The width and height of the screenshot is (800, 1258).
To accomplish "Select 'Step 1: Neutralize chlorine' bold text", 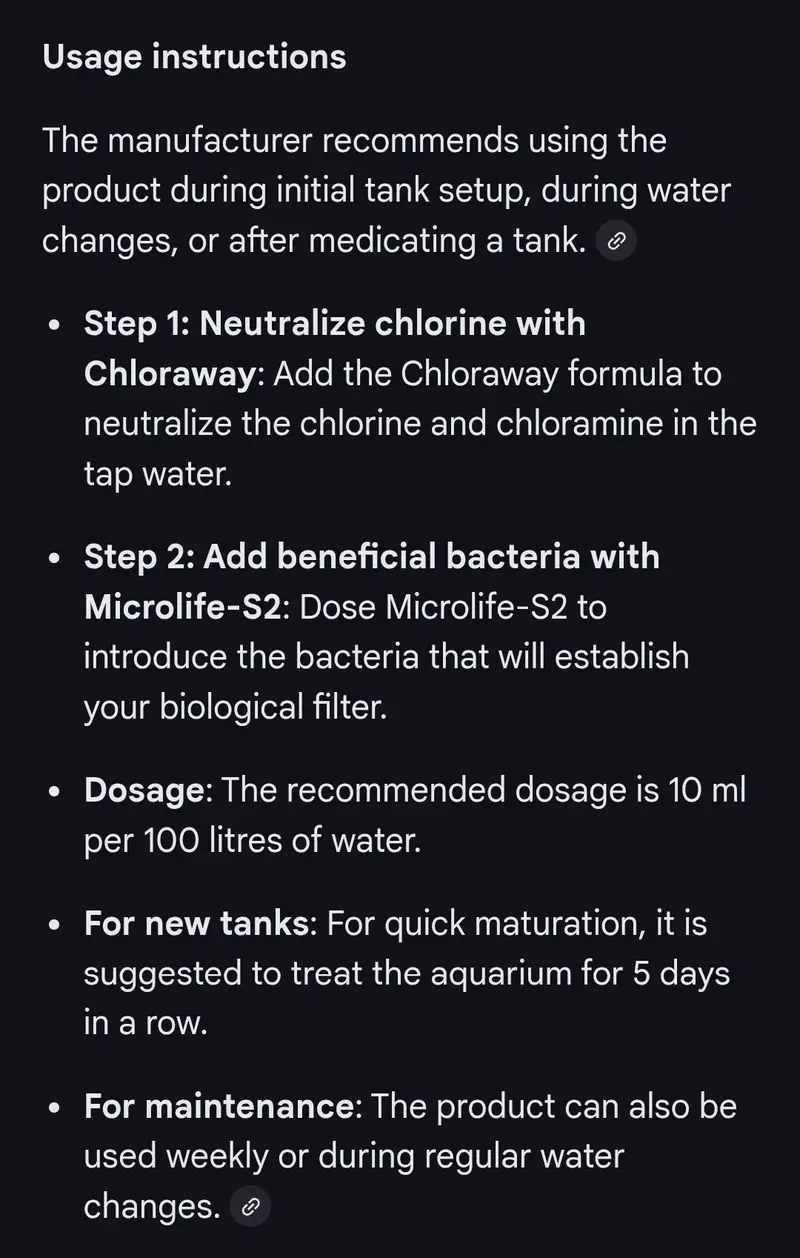I will (334, 324).
